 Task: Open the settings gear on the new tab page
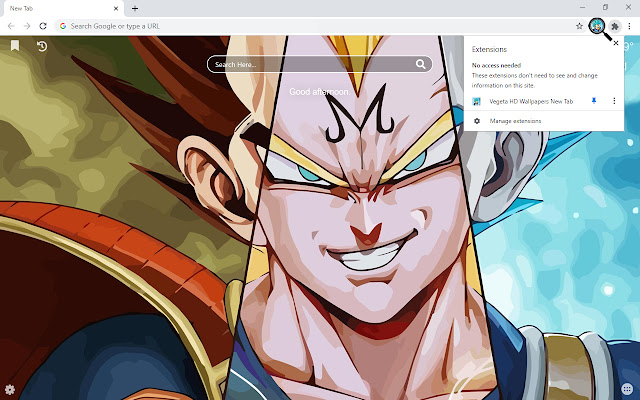[x=10, y=389]
